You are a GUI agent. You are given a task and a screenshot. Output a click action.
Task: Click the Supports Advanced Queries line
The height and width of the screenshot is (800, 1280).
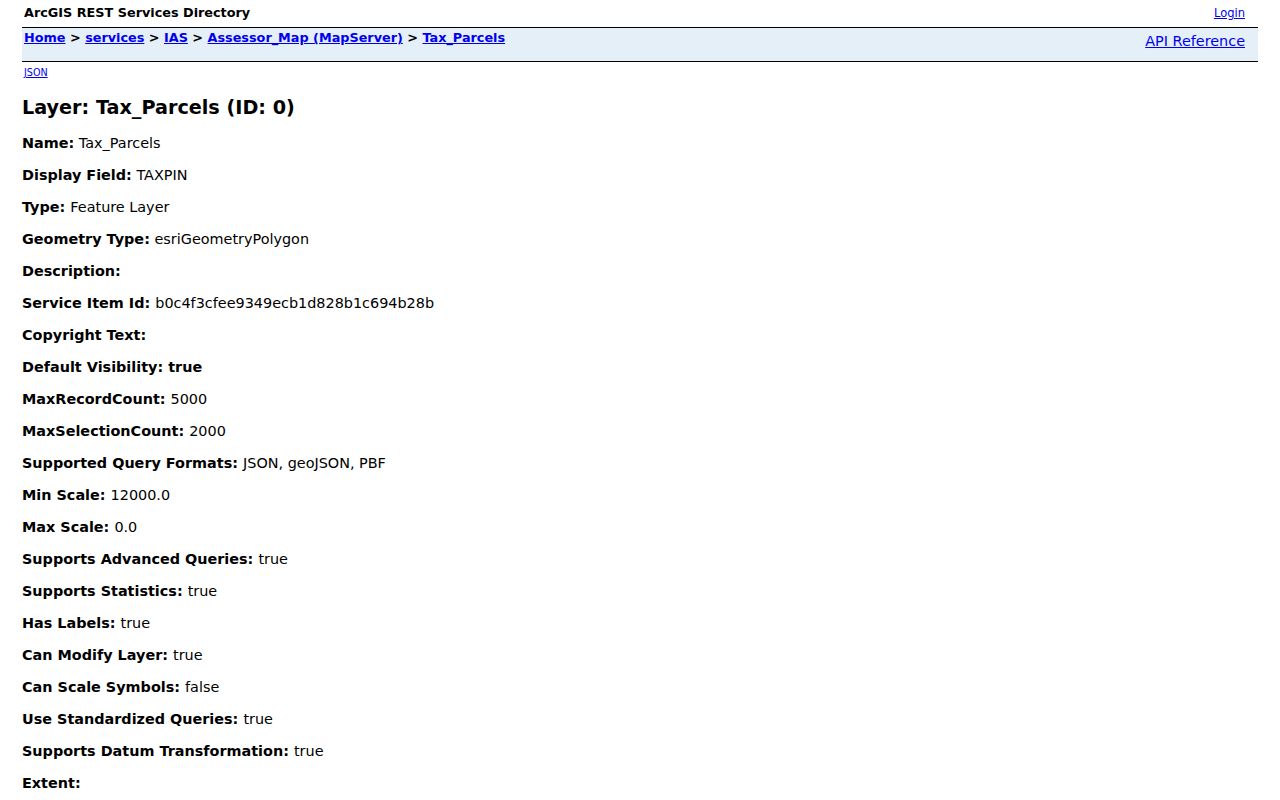pos(155,559)
